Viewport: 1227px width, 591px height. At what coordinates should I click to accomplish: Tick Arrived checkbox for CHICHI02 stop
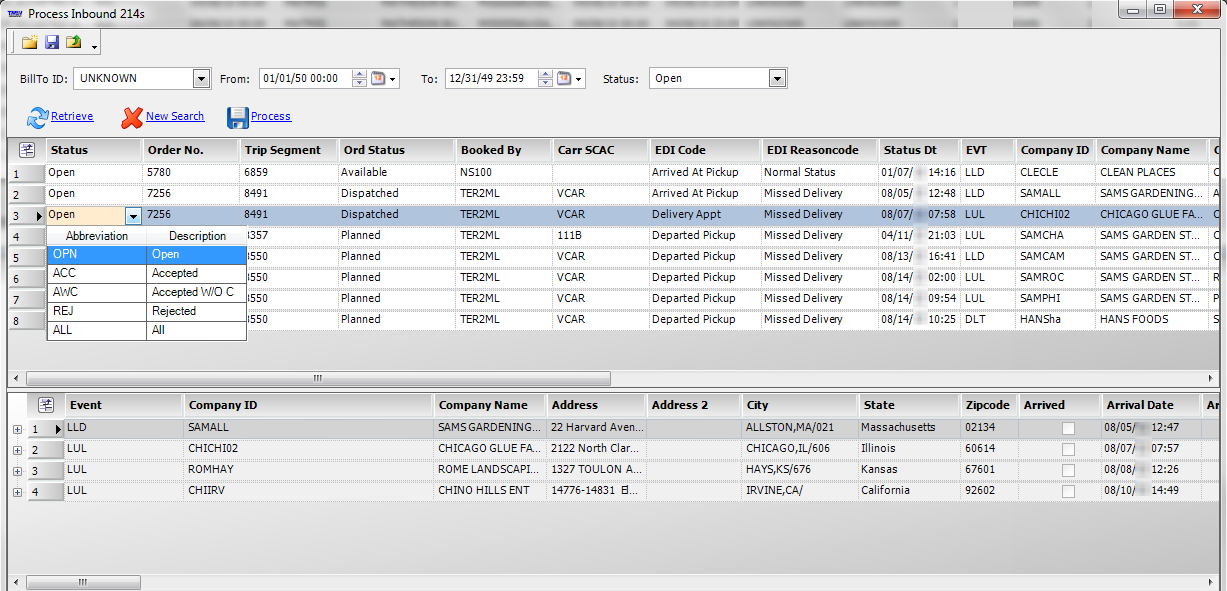pyautogui.click(x=1068, y=449)
